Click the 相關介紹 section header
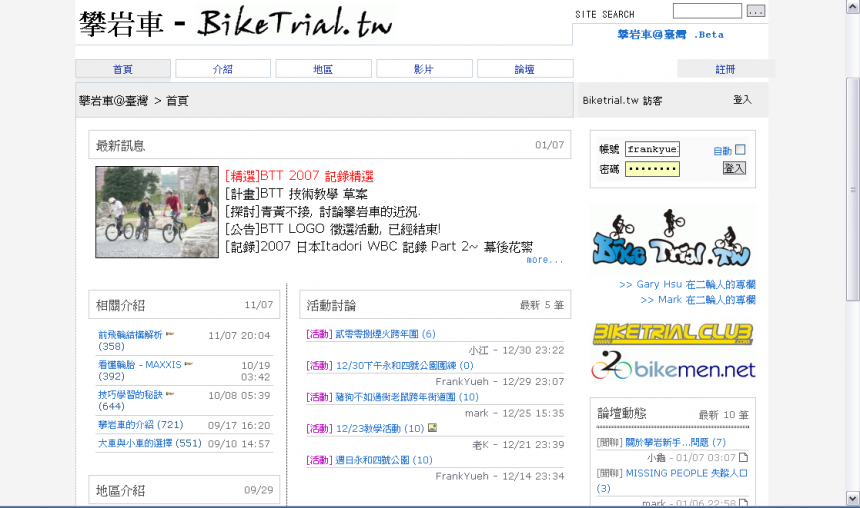Image resolution: width=860 pixels, height=508 pixels. 184,304
